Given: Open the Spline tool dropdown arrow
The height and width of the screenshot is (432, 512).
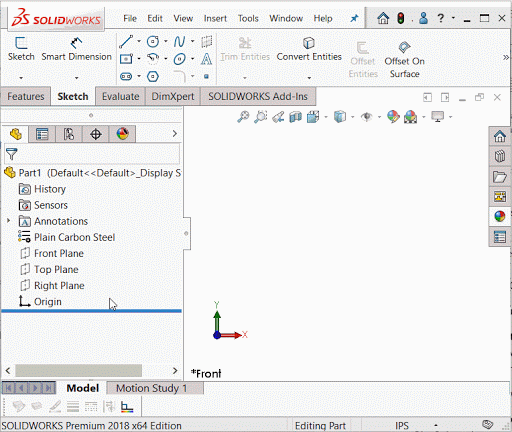Looking at the screenshot, I should [193, 41].
